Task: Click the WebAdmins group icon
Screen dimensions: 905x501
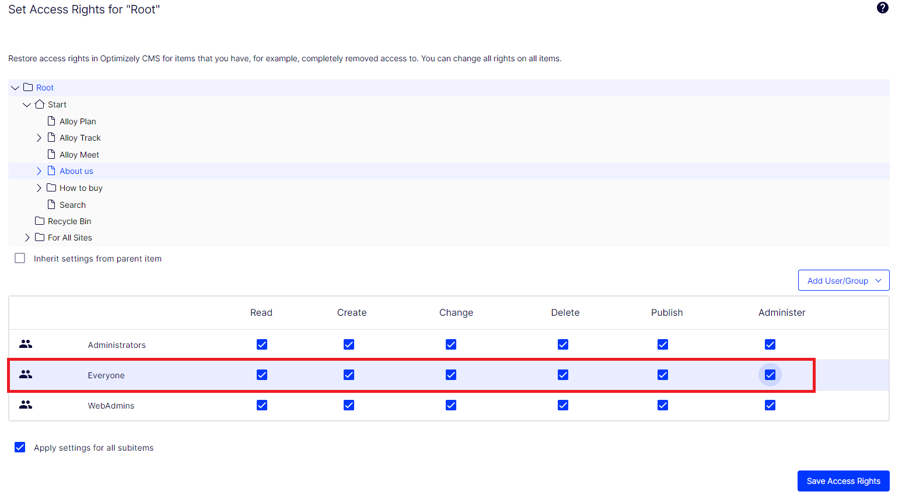Action: click(x=26, y=405)
